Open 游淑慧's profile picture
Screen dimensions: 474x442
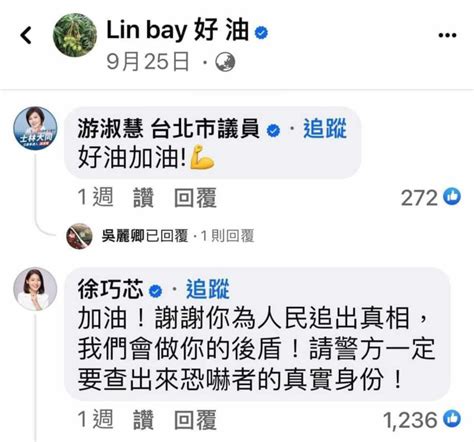pos(35,129)
